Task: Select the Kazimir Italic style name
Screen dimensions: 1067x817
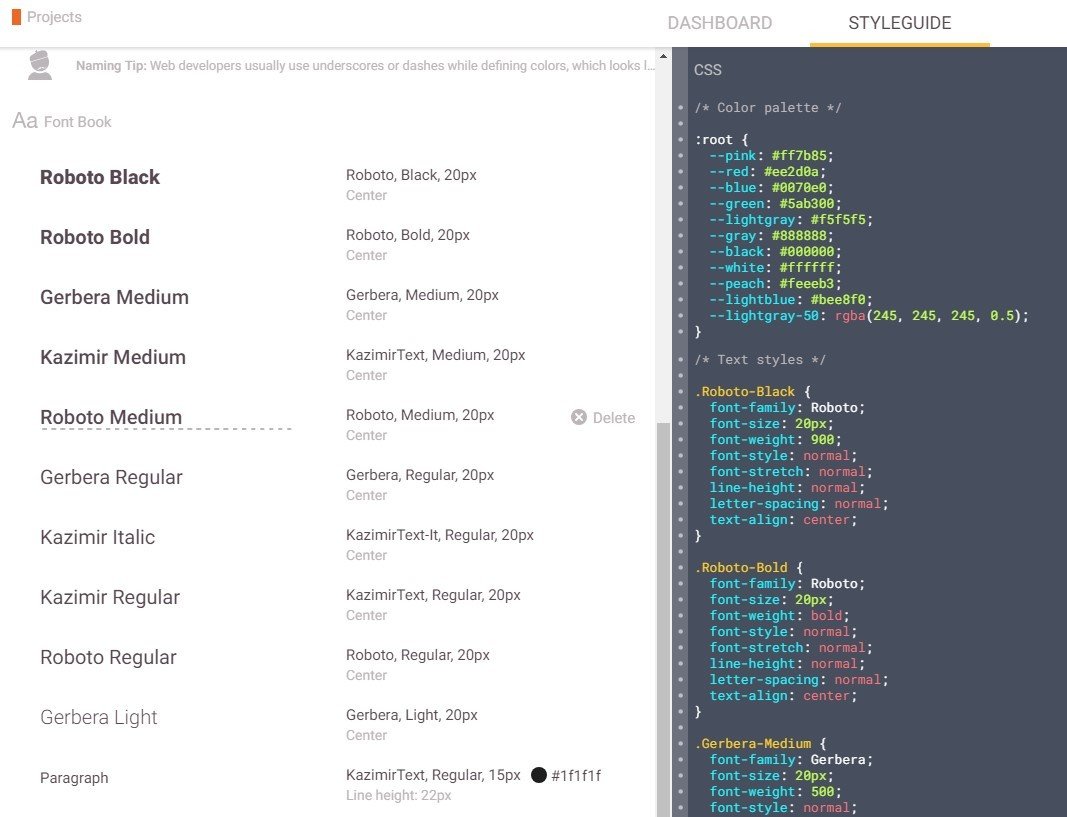Action: [97, 537]
